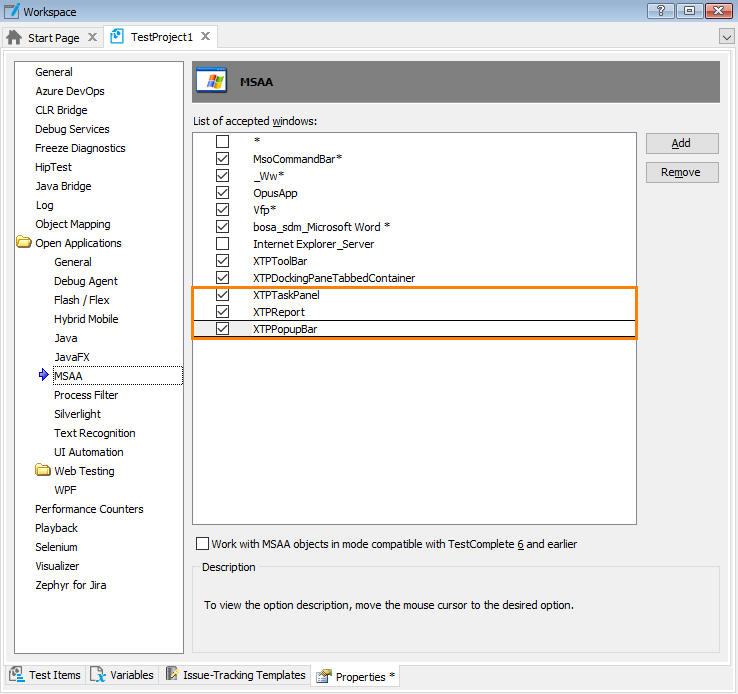
Task: Click the Remove button
Action: point(681,172)
